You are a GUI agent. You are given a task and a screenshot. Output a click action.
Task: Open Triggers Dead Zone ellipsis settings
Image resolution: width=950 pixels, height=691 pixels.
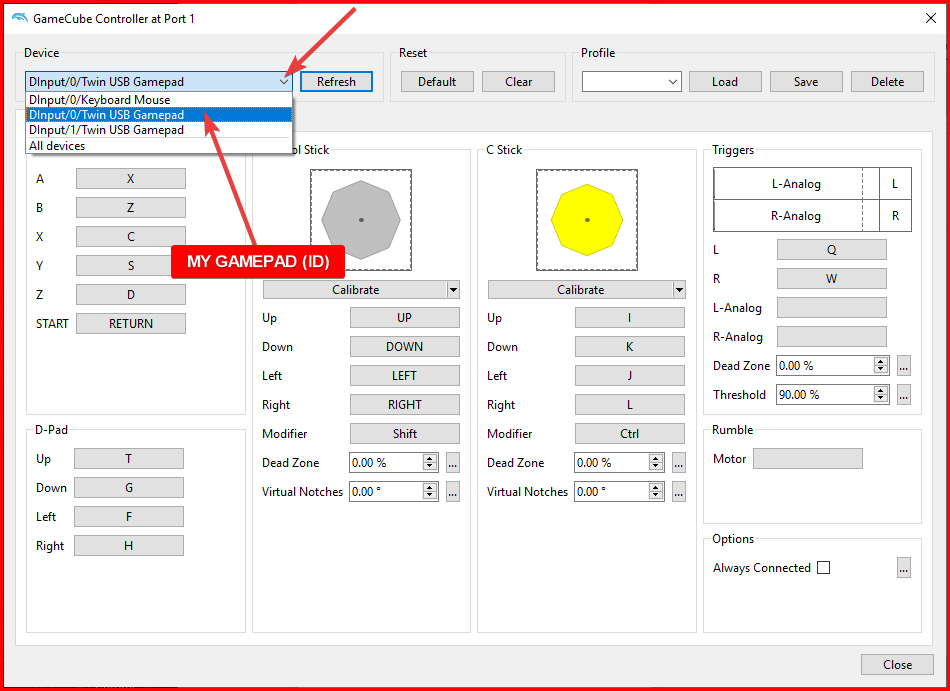[903, 366]
